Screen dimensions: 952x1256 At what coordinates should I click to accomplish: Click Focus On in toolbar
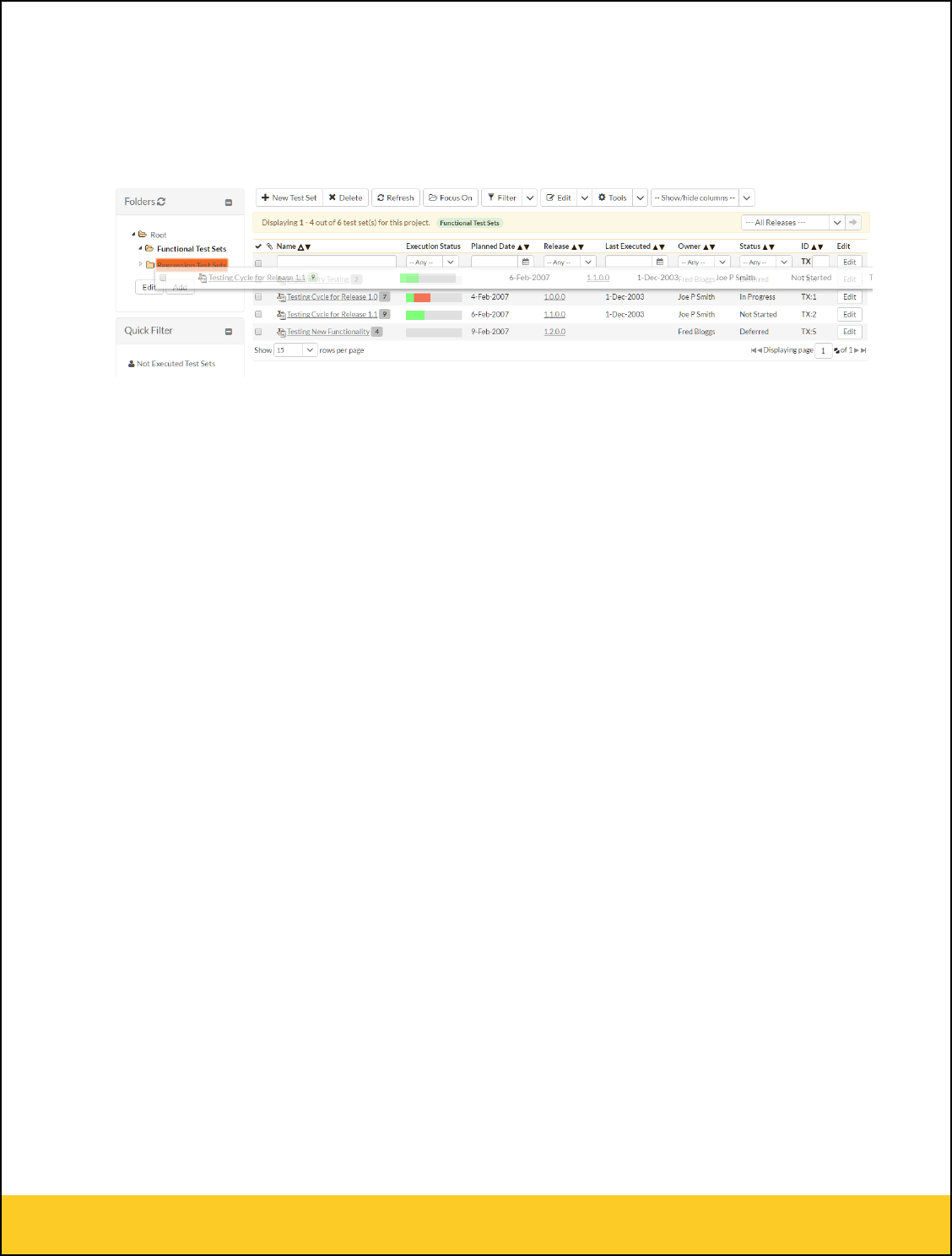click(x=451, y=198)
